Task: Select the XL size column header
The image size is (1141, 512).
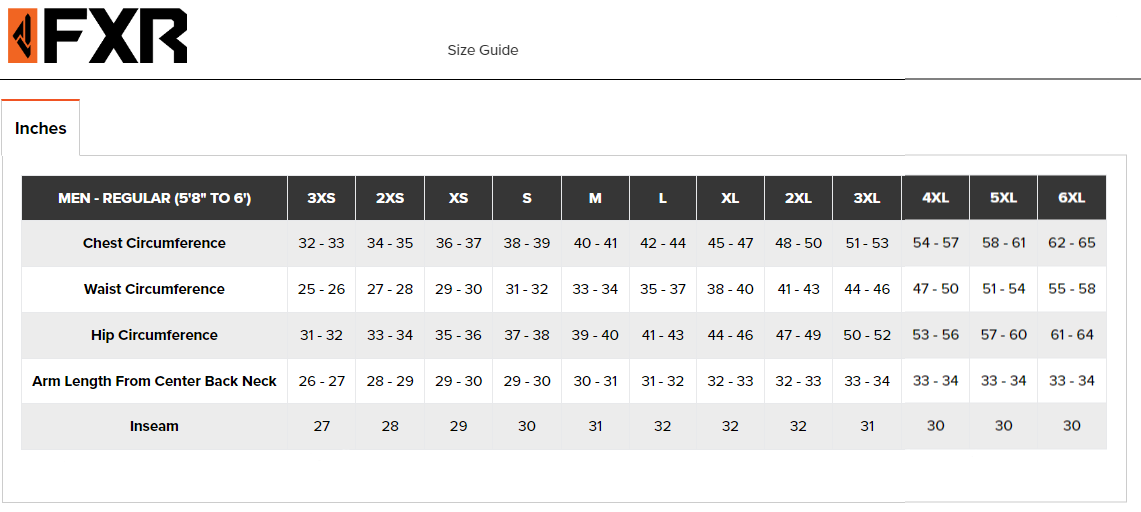Action: click(x=730, y=198)
